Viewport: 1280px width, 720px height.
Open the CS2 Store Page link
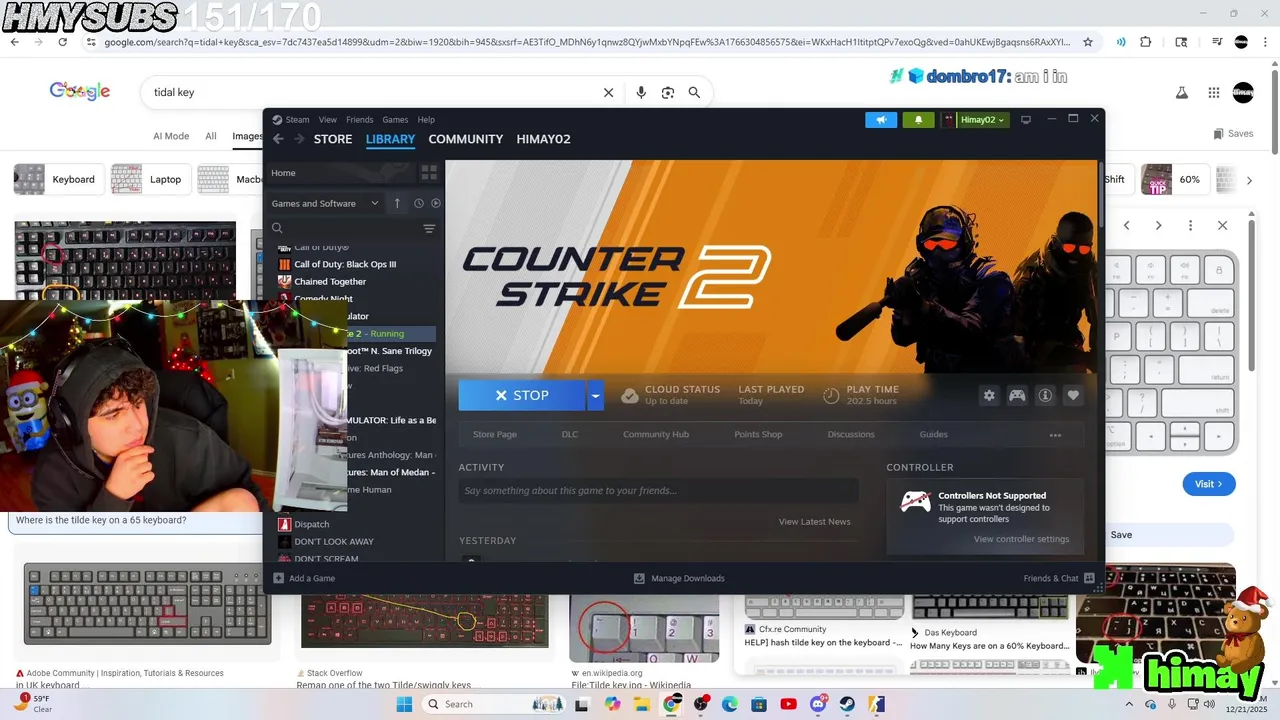point(495,435)
